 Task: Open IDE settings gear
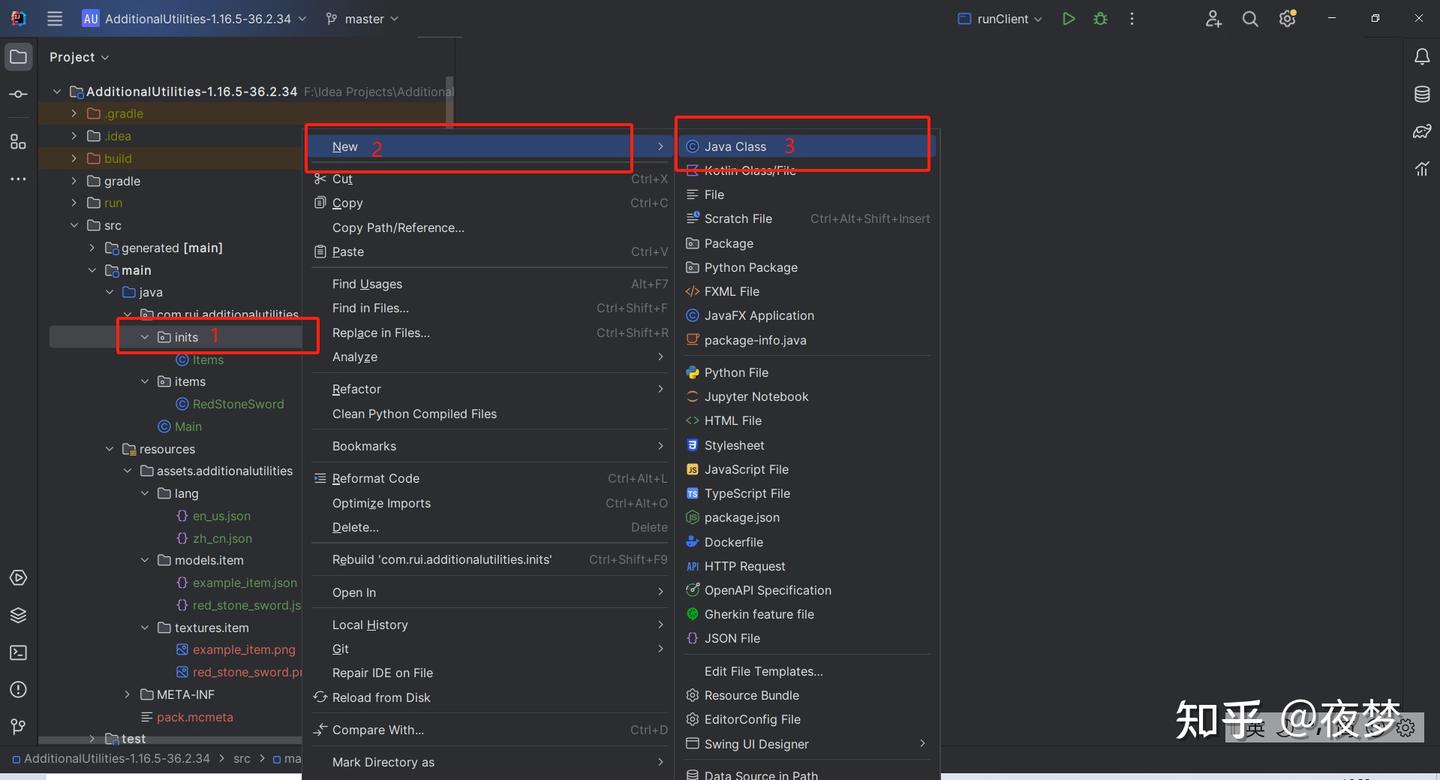click(1287, 19)
